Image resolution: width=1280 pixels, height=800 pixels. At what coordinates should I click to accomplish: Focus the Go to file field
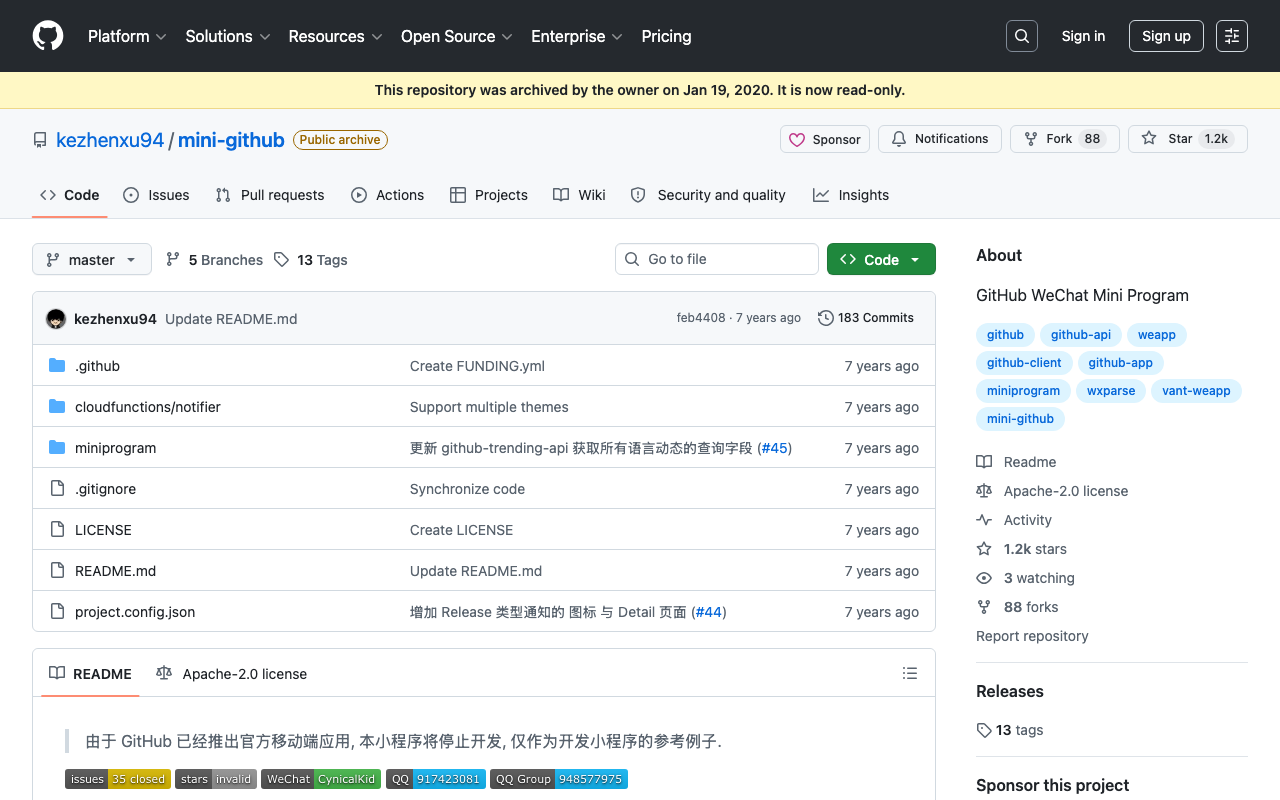[x=717, y=259]
